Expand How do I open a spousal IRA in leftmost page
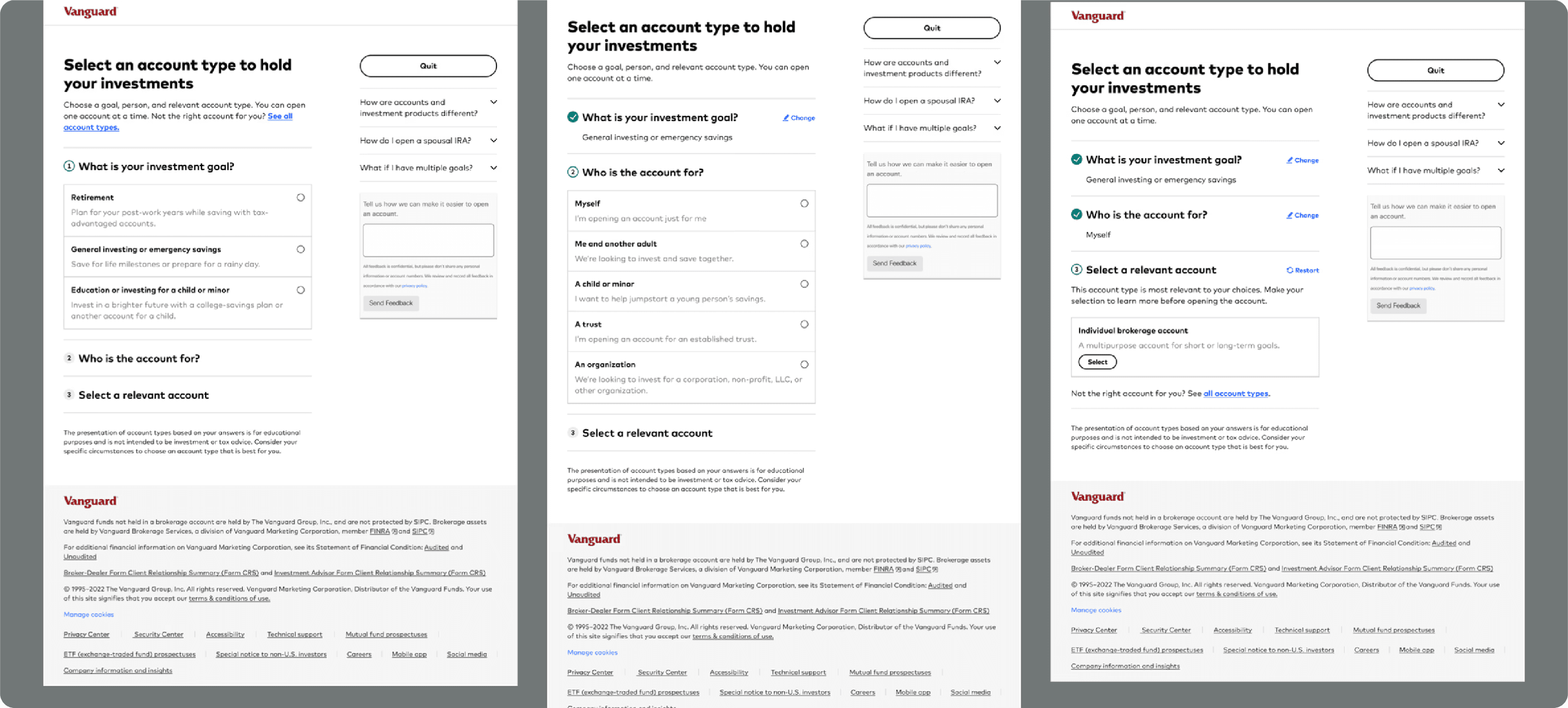Viewport: 1568px width, 708px height. tap(493, 140)
